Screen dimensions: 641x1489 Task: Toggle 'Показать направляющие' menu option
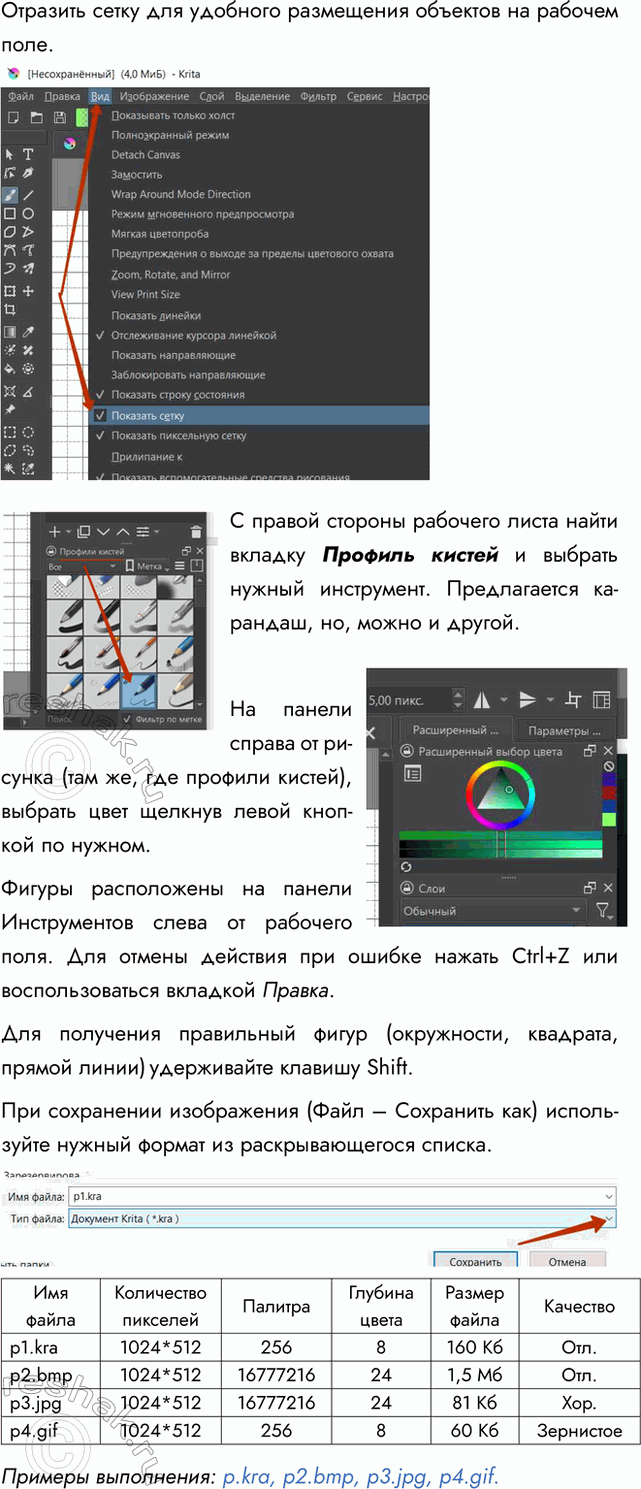(x=259, y=355)
